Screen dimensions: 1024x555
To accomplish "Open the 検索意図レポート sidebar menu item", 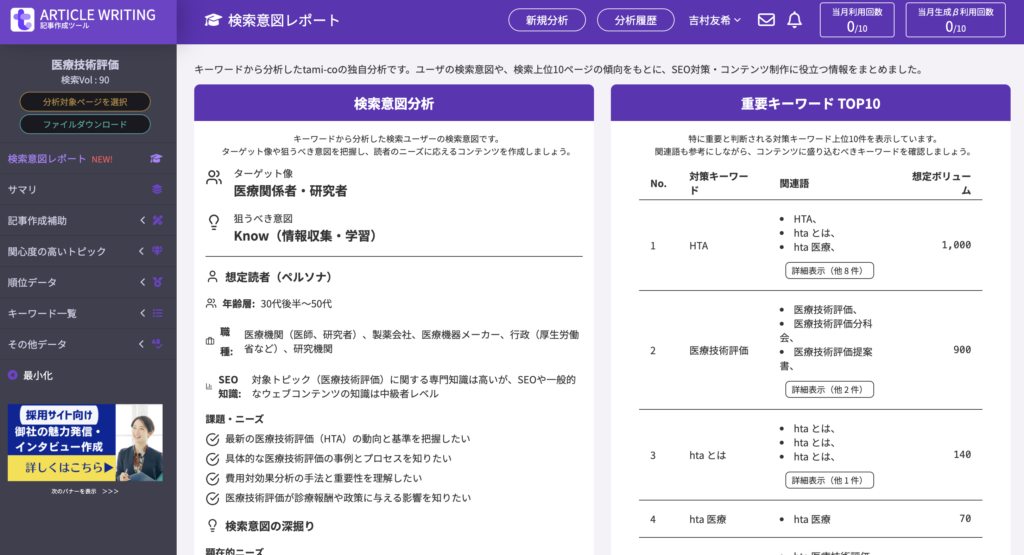I will (60, 158).
